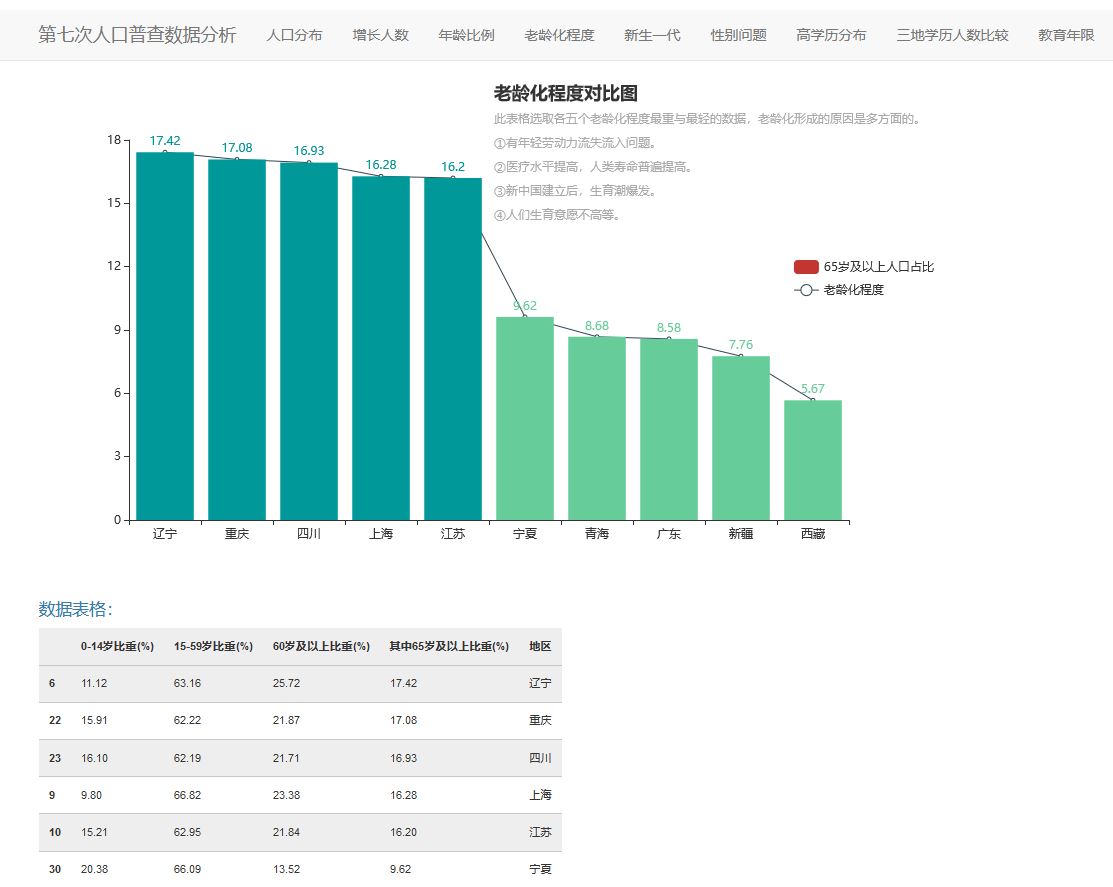Click the 老龄化程度 legend label text
This screenshot has width=1113, height=887.
coord(853,290)
